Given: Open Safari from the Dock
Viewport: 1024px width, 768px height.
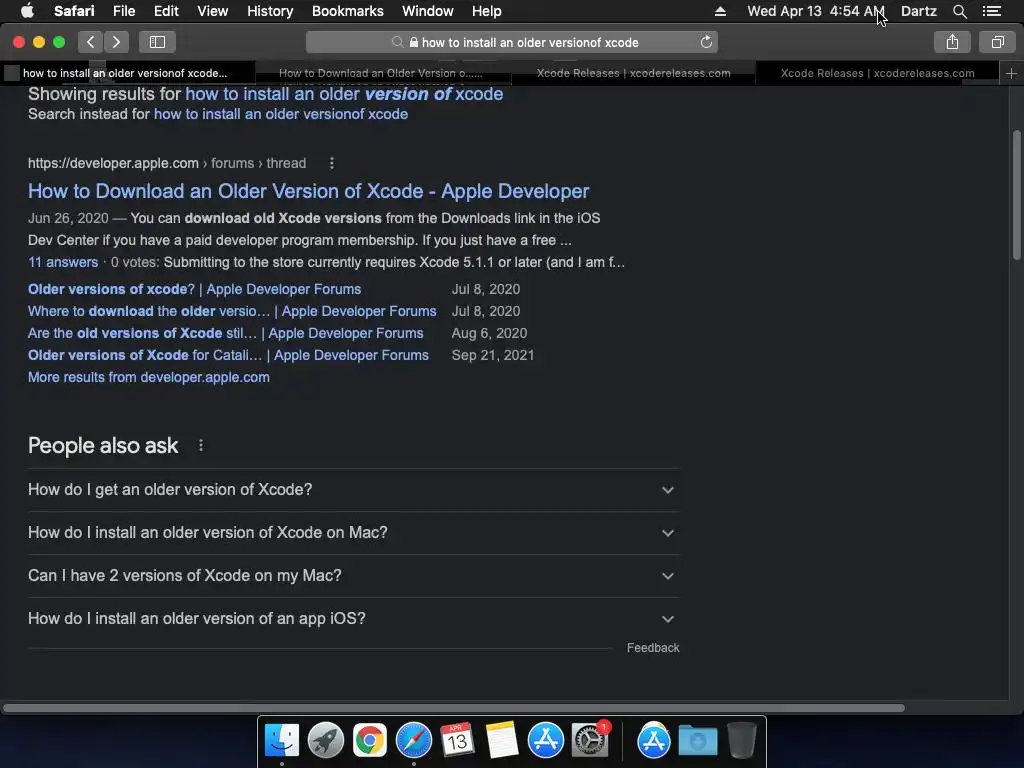Looking at the screenshot, I should (x=413, y=741).
